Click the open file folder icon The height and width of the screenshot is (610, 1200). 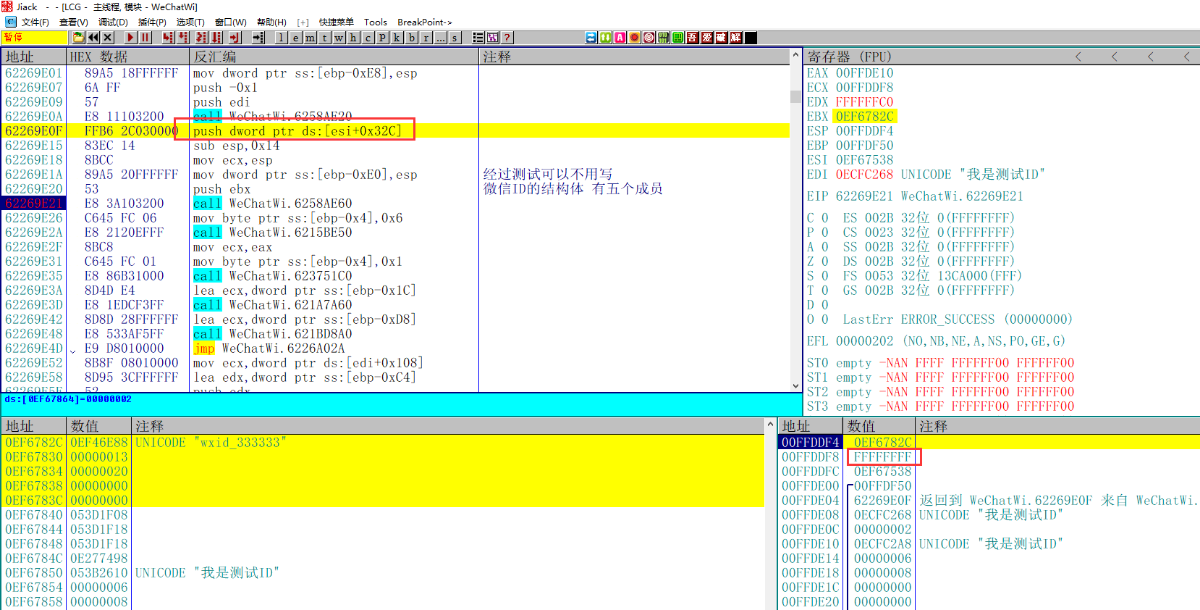click(78, 38)
